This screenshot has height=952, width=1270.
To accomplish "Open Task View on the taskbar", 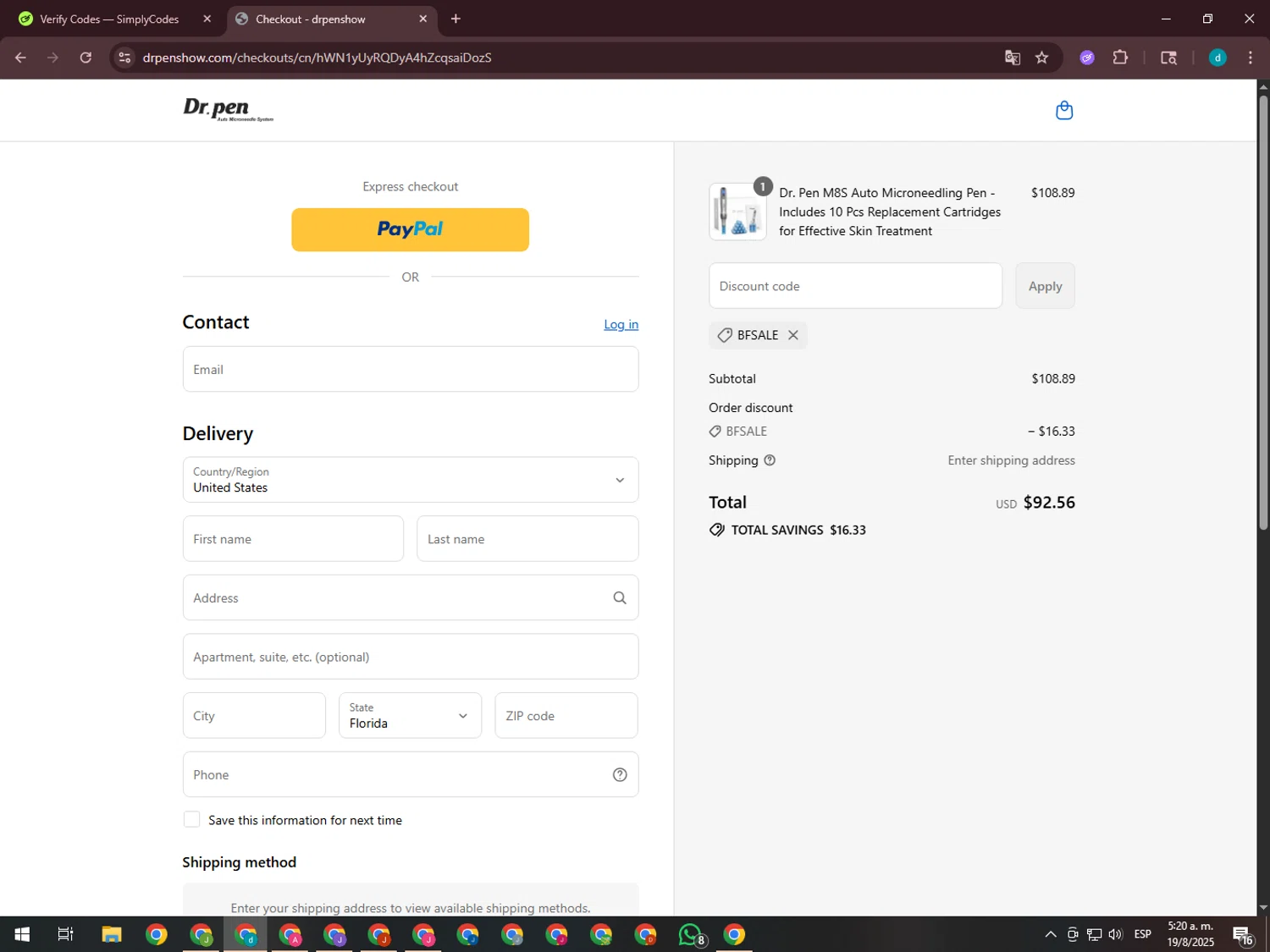I will (x=65, y=934).
